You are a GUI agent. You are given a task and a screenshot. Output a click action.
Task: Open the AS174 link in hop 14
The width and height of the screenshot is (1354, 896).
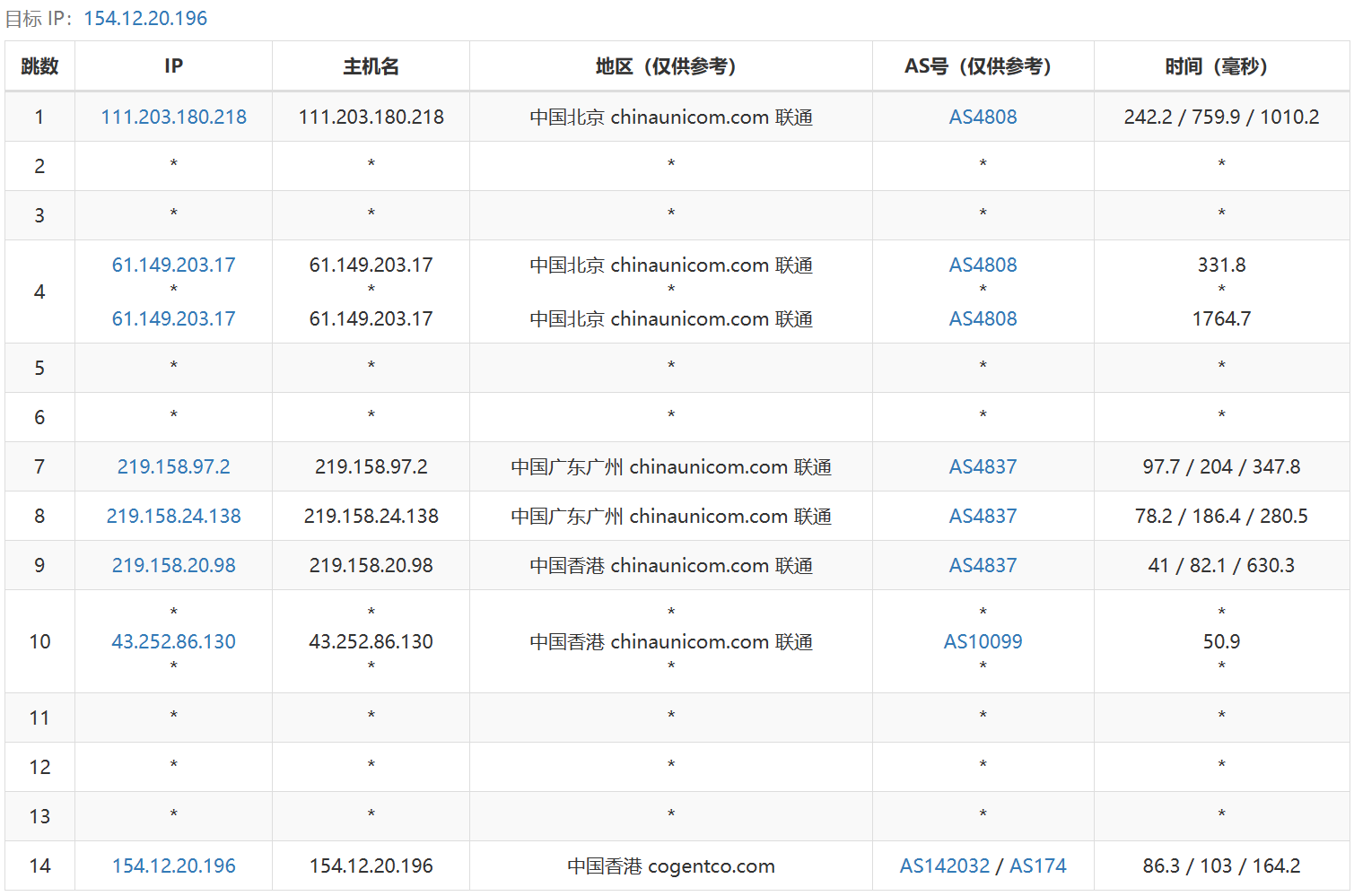point(1038,866)
